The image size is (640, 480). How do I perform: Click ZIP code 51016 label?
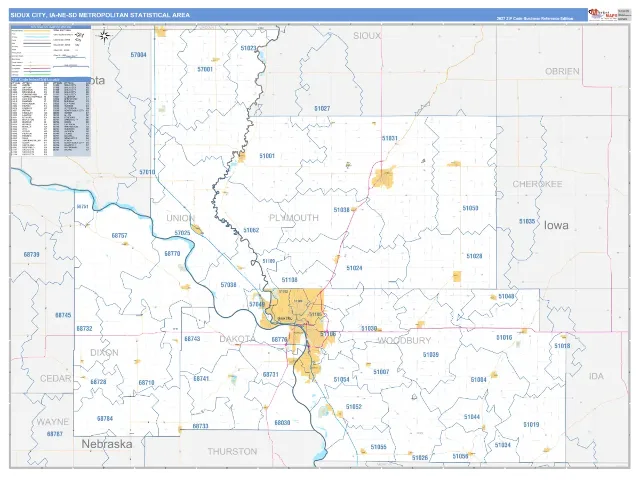tap(504, 338)
